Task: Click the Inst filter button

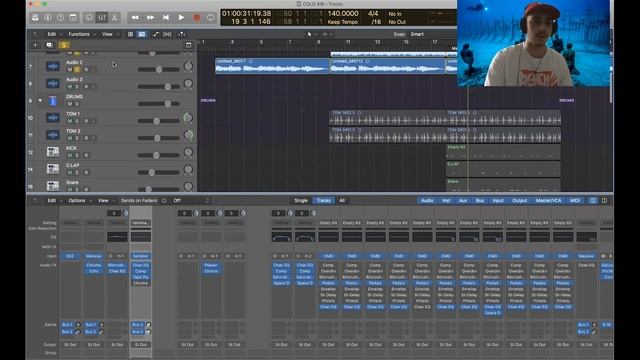Action: tap(446, 200)
